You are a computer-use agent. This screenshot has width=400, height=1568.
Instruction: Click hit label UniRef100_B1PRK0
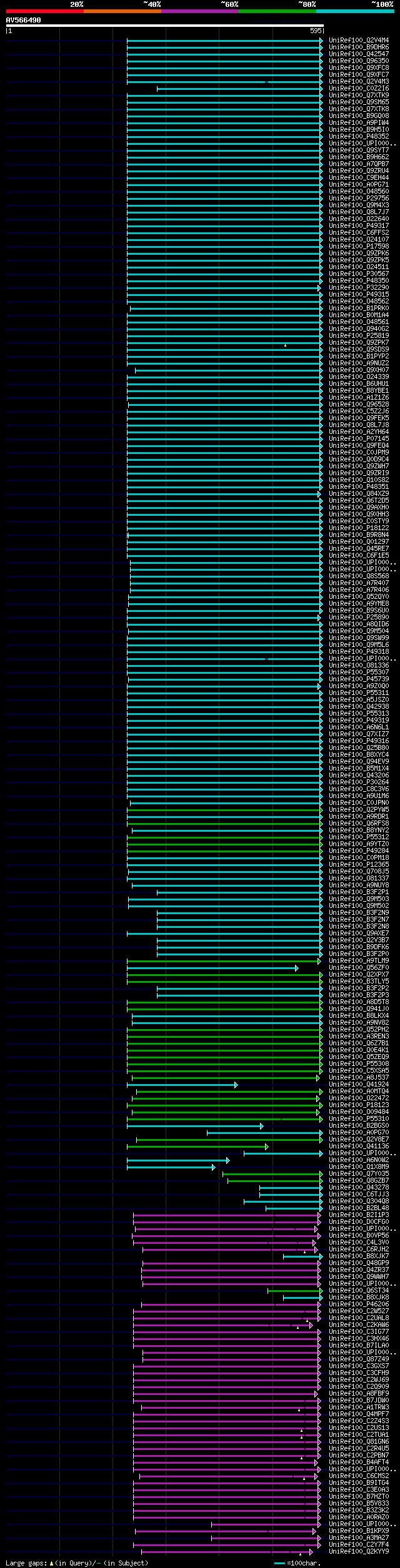click(359, 308)
